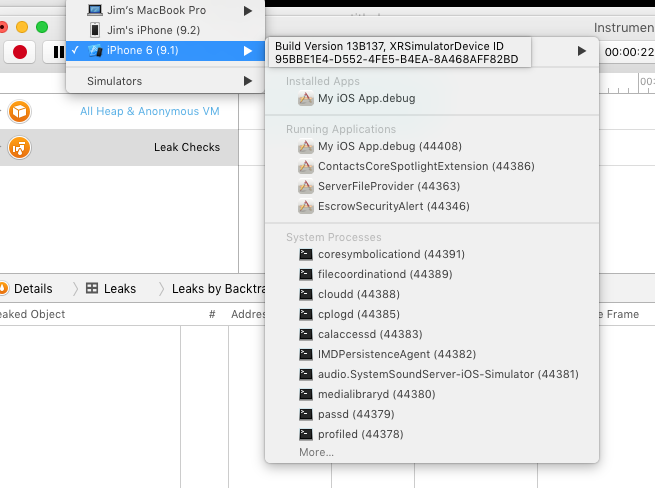Click cplogd terminal icon
This screenshot has height=488, width=655.
(306, 315)
